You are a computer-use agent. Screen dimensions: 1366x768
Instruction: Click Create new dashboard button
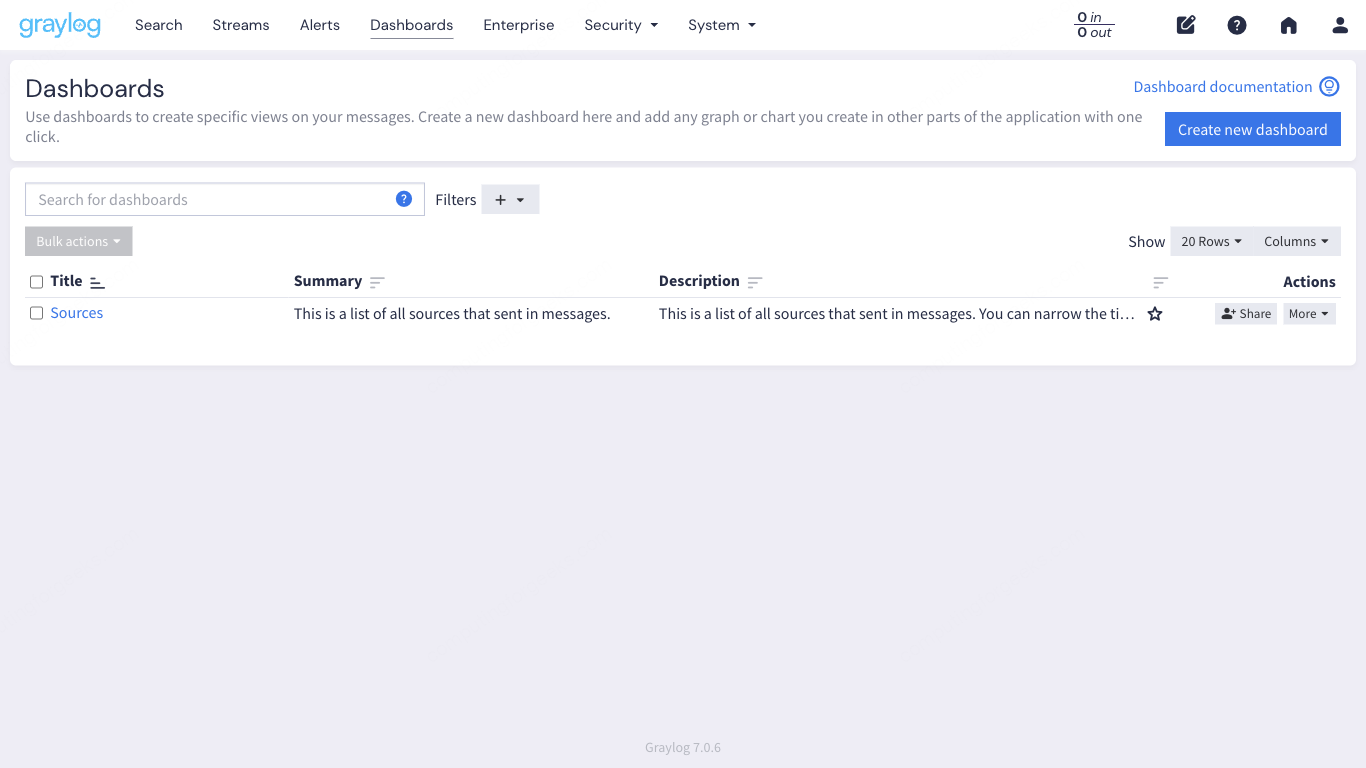1252,129
